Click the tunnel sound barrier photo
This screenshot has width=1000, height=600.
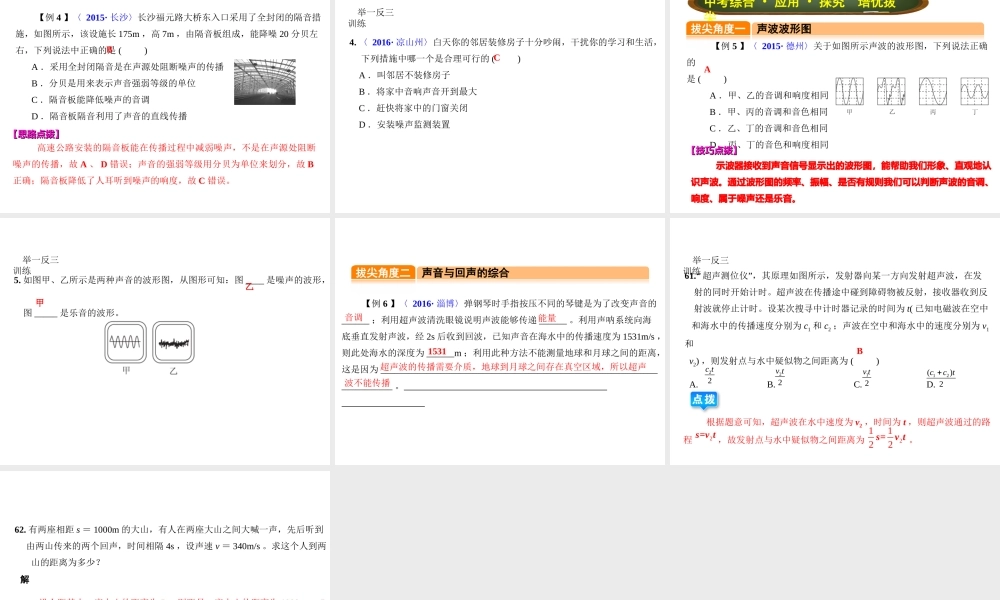[265, 82]
